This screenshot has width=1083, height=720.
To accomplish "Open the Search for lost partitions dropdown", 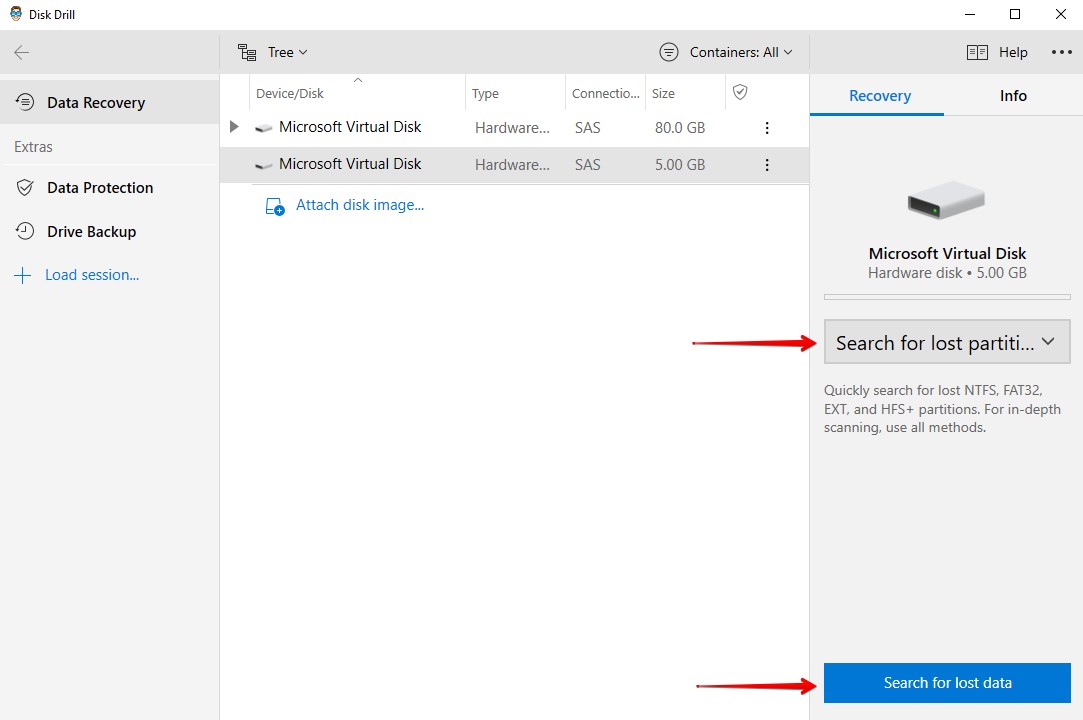I will [x=947, y=342].
